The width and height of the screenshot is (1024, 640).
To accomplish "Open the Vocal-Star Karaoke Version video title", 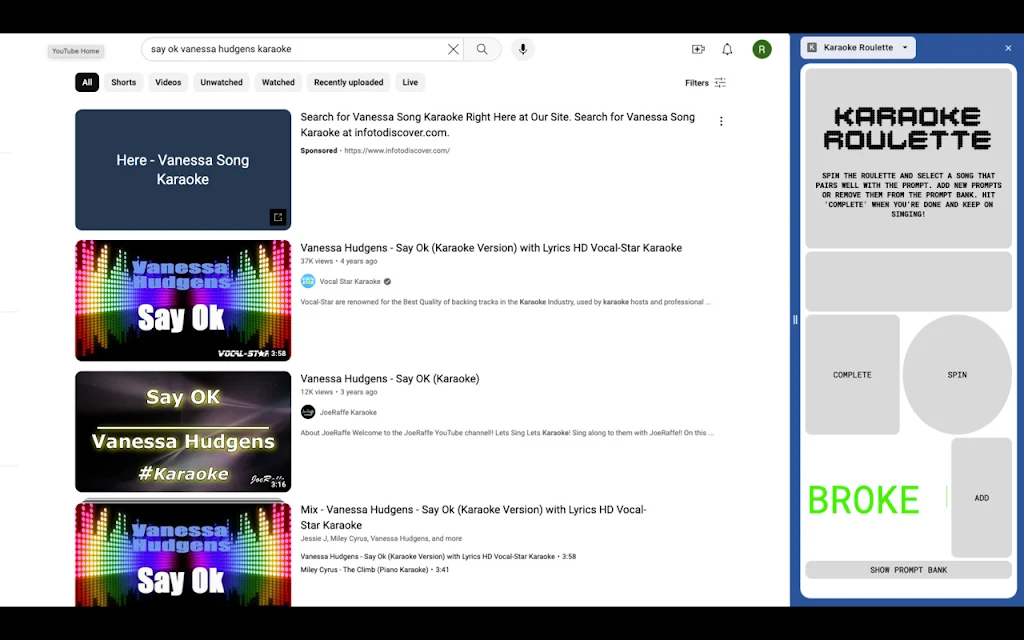I will pos(491,248).
